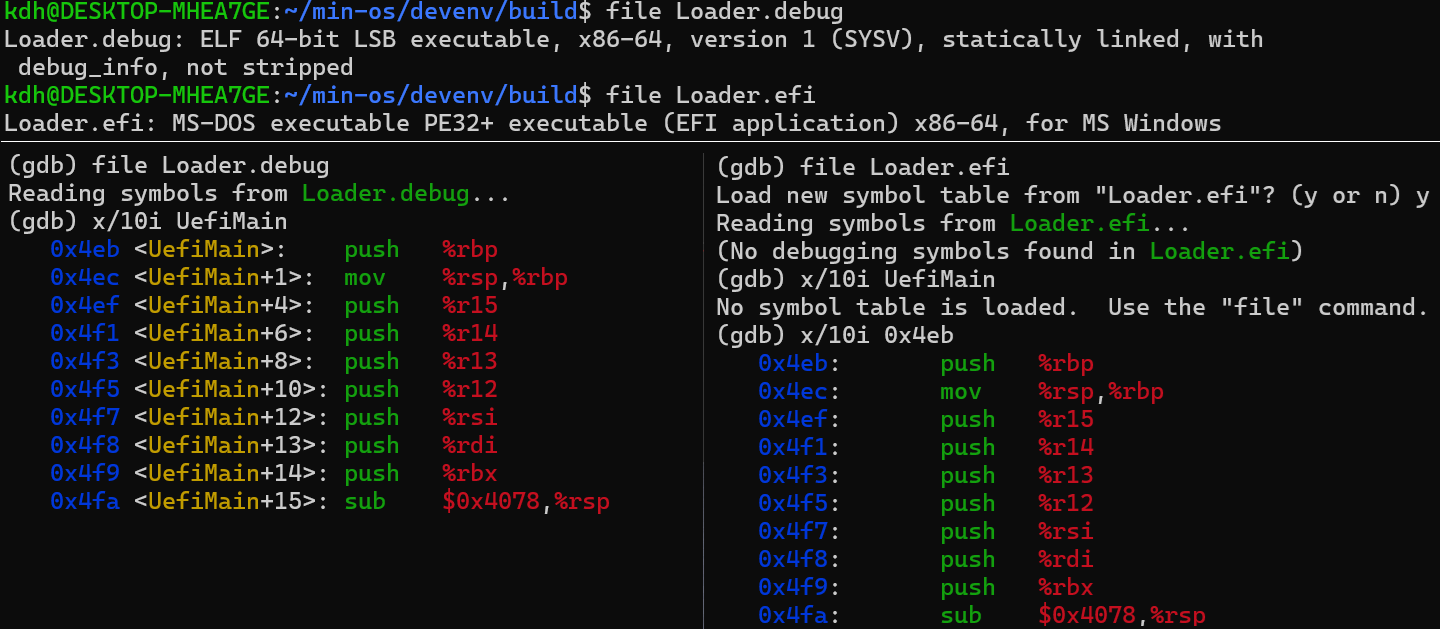Click the green Loader.debug filename in left gdb pane
Viewport: 1440px width, 629px height.
point(385,193)
